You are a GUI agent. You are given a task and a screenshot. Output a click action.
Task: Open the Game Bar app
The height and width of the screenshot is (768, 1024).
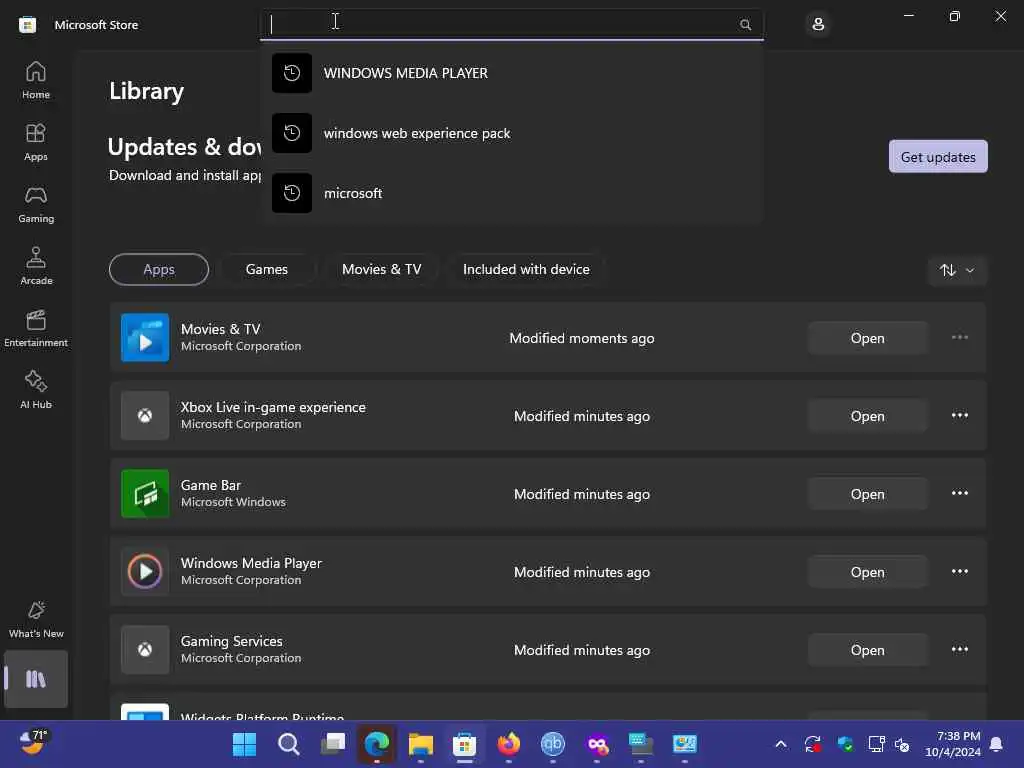pos(867,494)
